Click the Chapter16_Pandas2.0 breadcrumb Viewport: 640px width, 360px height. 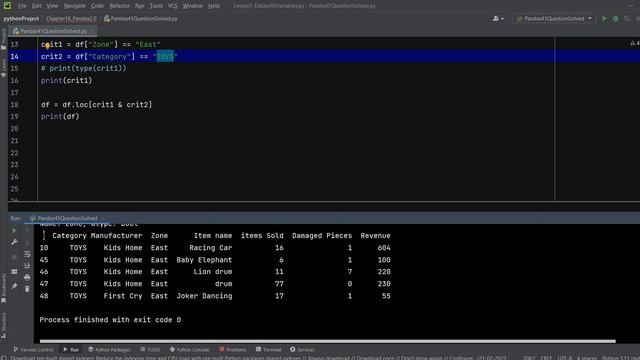(71, 19)
